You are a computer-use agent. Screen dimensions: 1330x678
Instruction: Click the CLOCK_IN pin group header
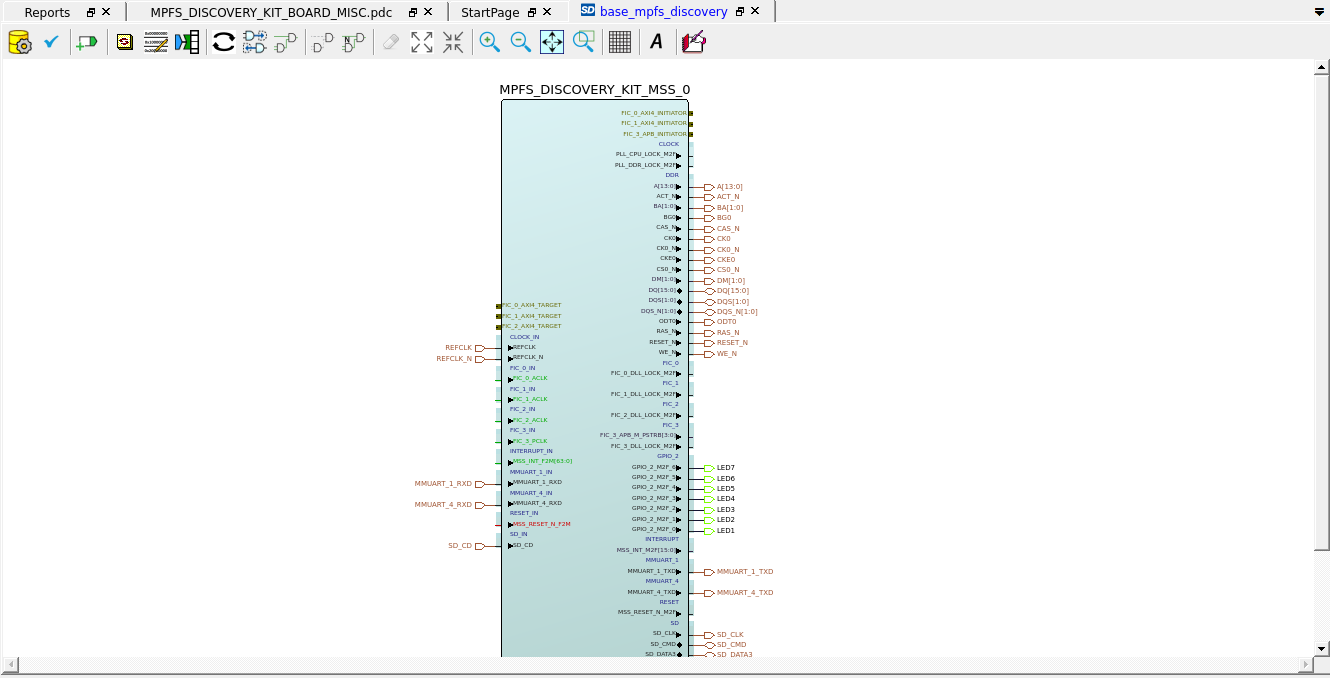coord(524,337)
